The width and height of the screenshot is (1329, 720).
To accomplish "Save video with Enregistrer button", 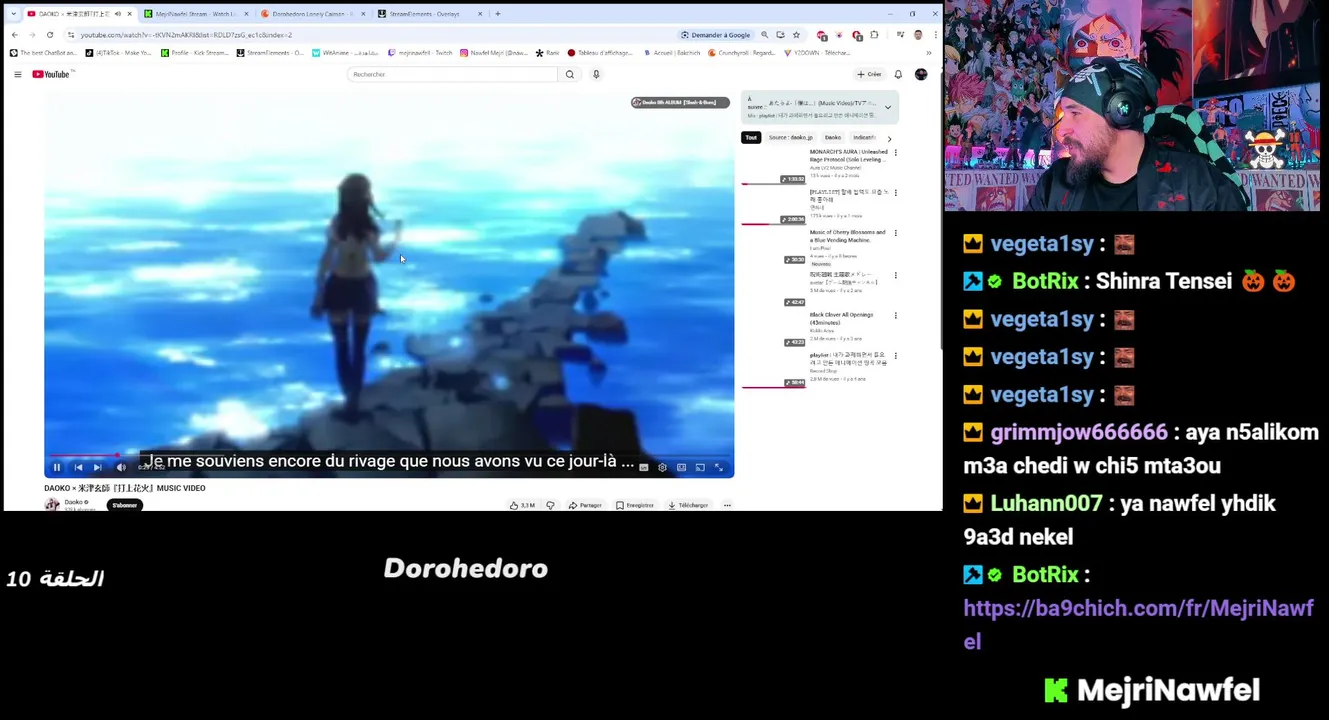I will point(635,505).
